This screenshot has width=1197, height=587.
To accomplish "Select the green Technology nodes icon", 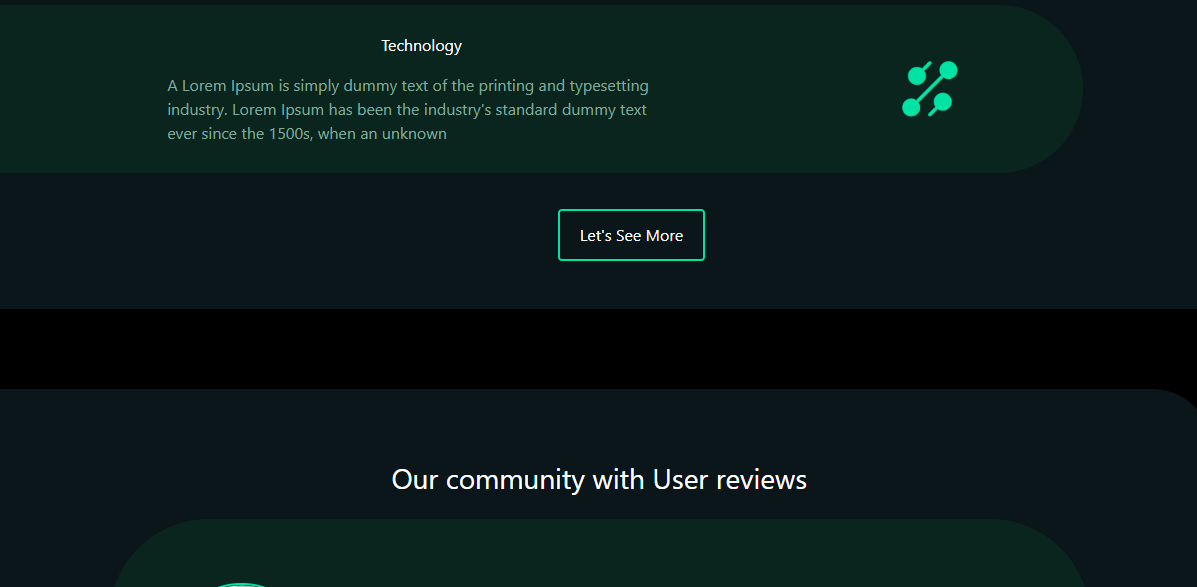I will point(930,89).
